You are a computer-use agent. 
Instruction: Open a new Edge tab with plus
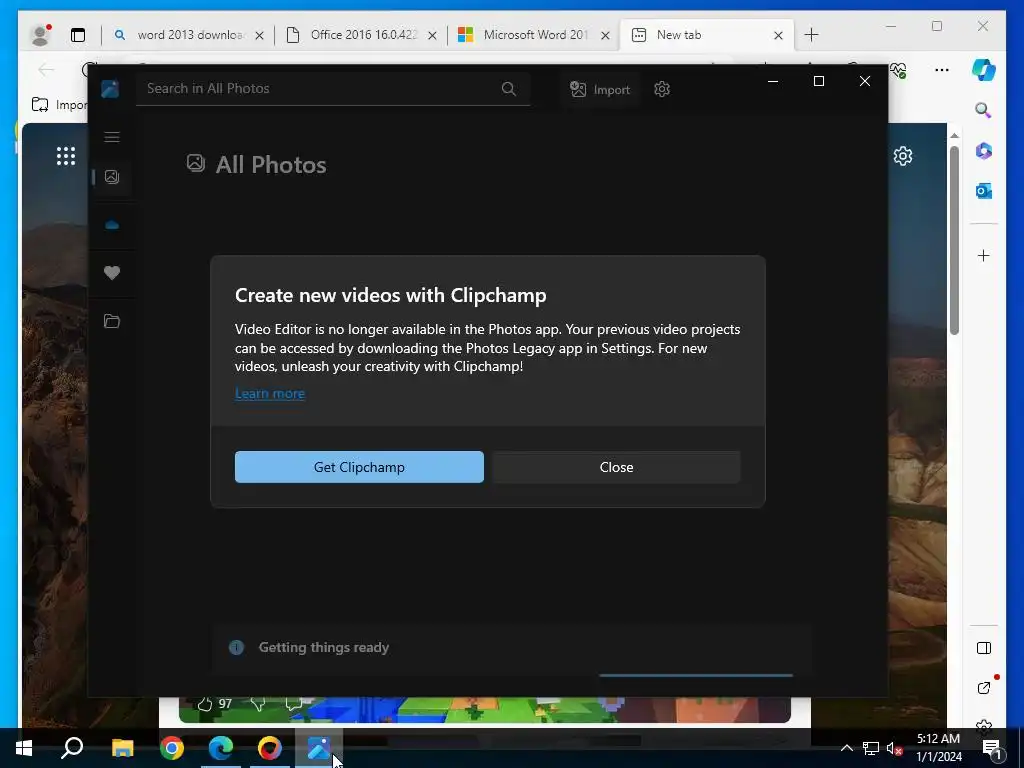[x=811, y=35]
